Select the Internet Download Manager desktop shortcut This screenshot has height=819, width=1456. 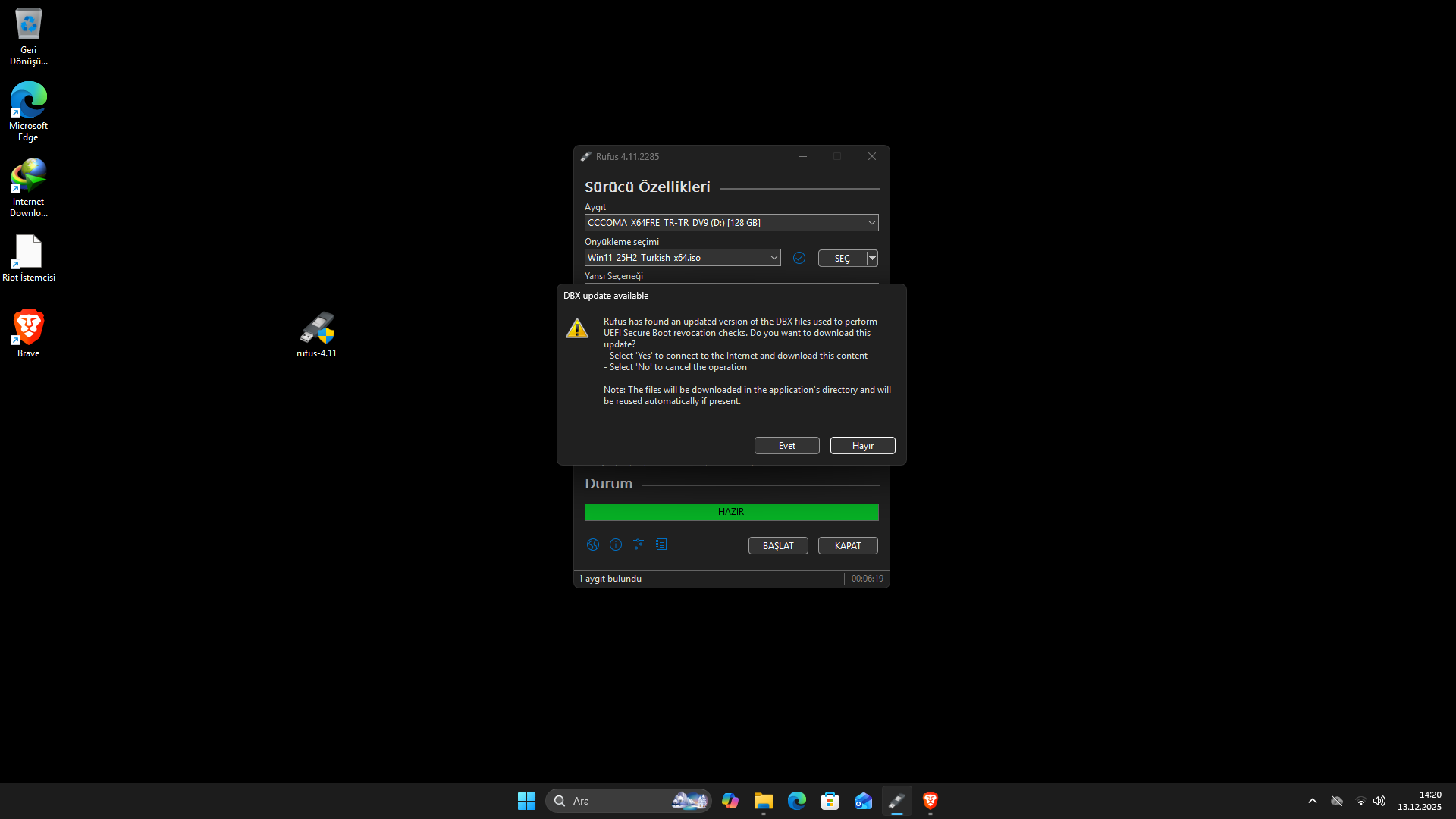point(29,187)
